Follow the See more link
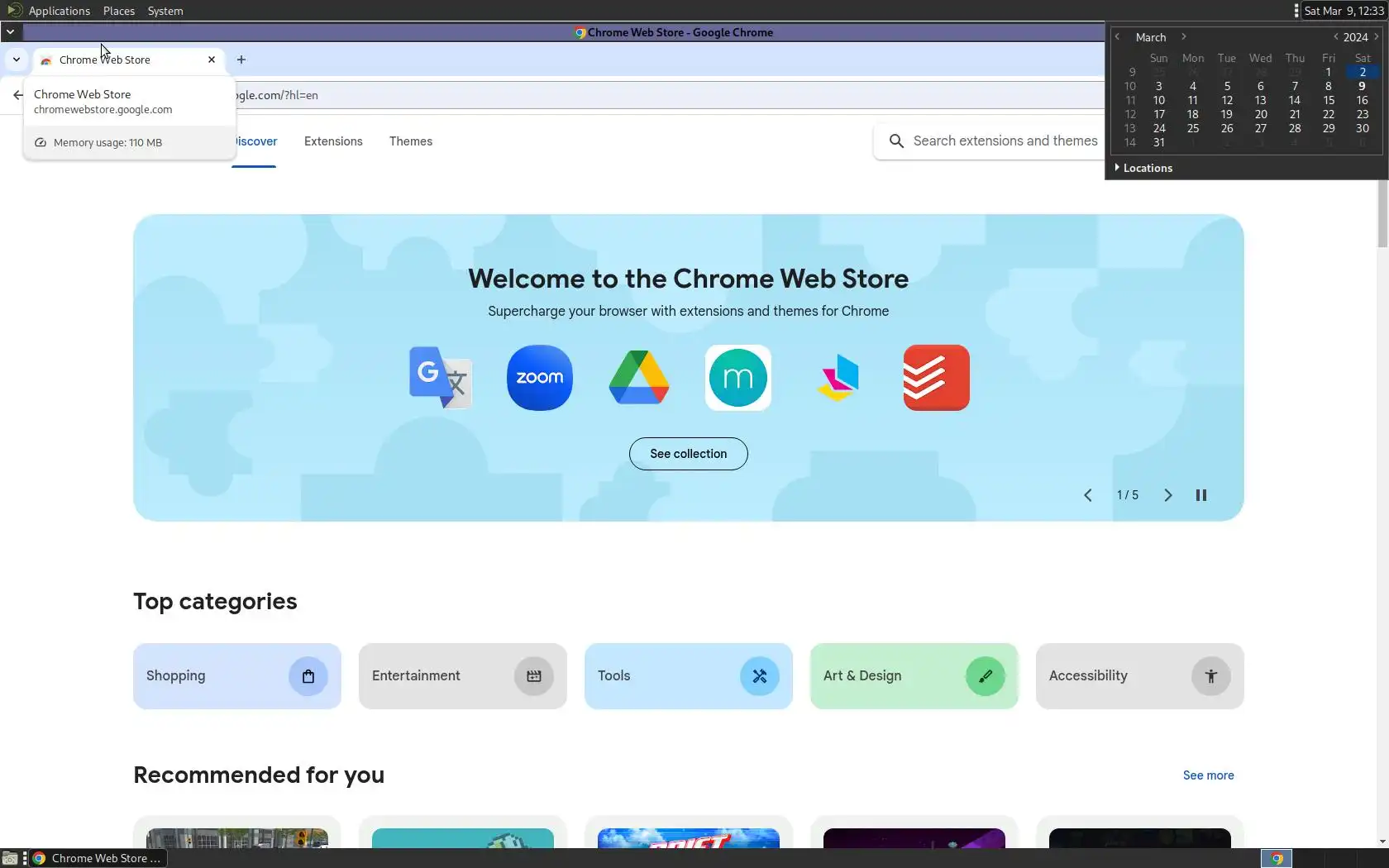This screenshot has height=868, width=1389. pyautogui.click(x=1209, y=775)
